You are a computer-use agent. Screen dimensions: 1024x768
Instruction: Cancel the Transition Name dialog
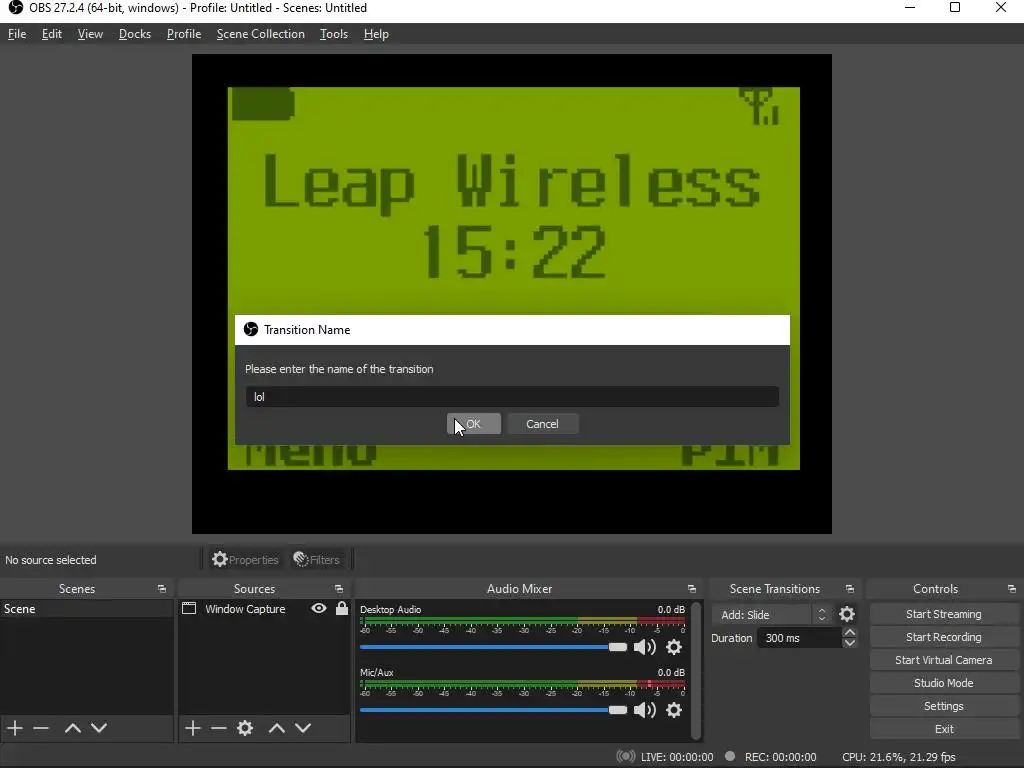(542, 424)
